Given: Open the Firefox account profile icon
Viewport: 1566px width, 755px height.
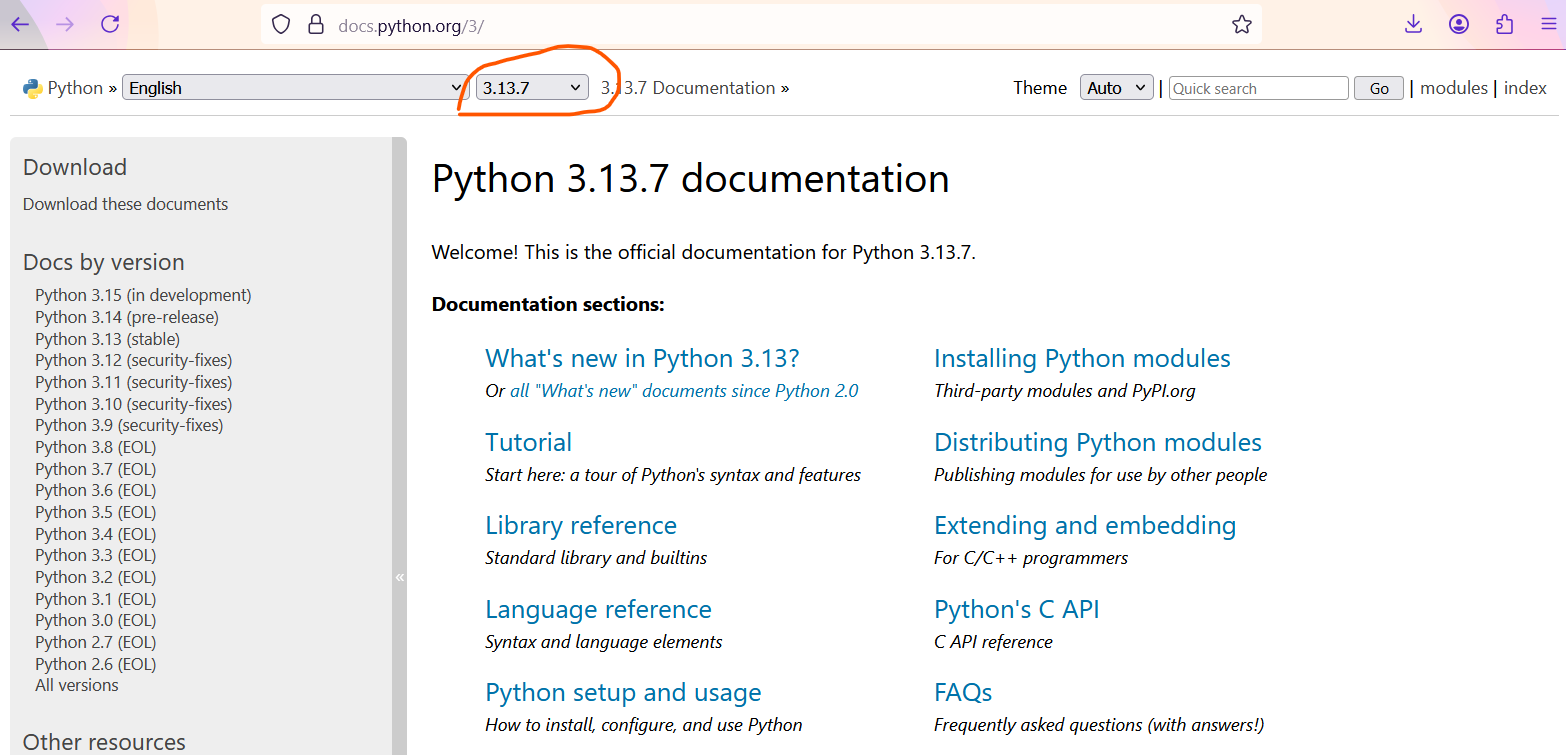Looking at the screenshot, I should coord(1459,25).
